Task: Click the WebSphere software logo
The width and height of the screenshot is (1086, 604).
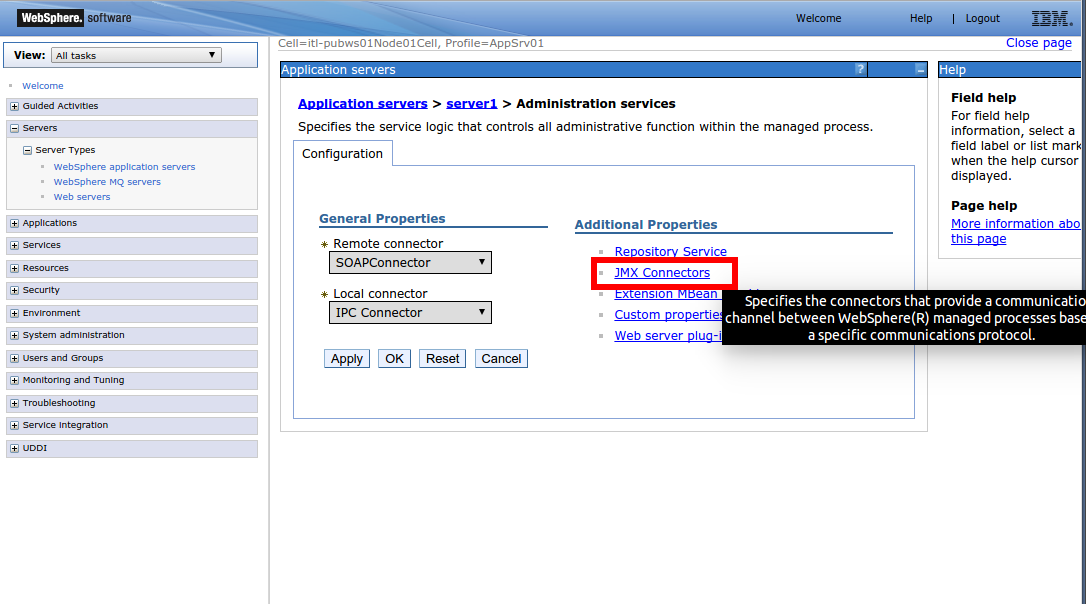Action: coord(75,18)
